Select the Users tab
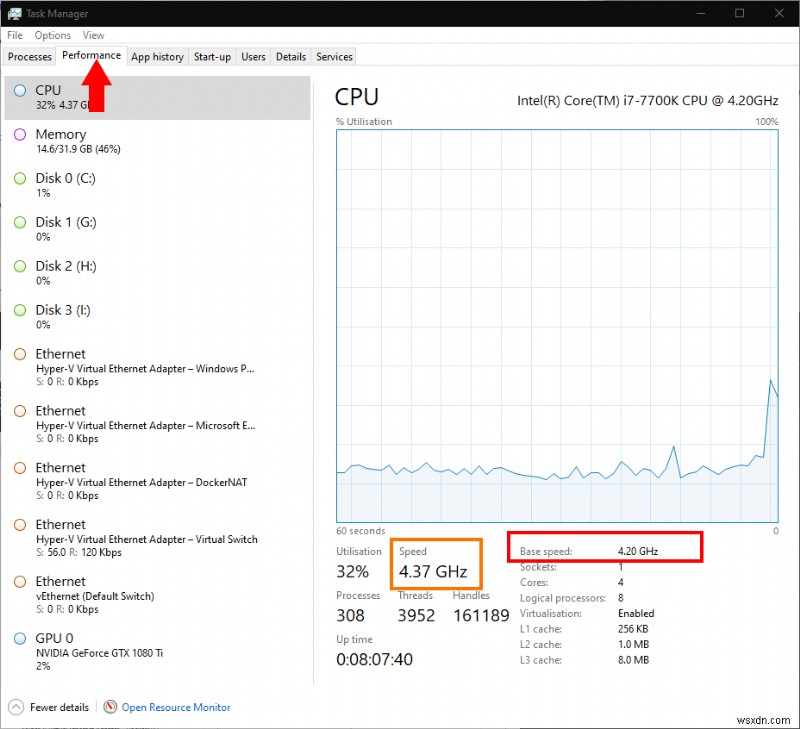The height and width of the screenshot is (729, 800). tap(253, 57)
